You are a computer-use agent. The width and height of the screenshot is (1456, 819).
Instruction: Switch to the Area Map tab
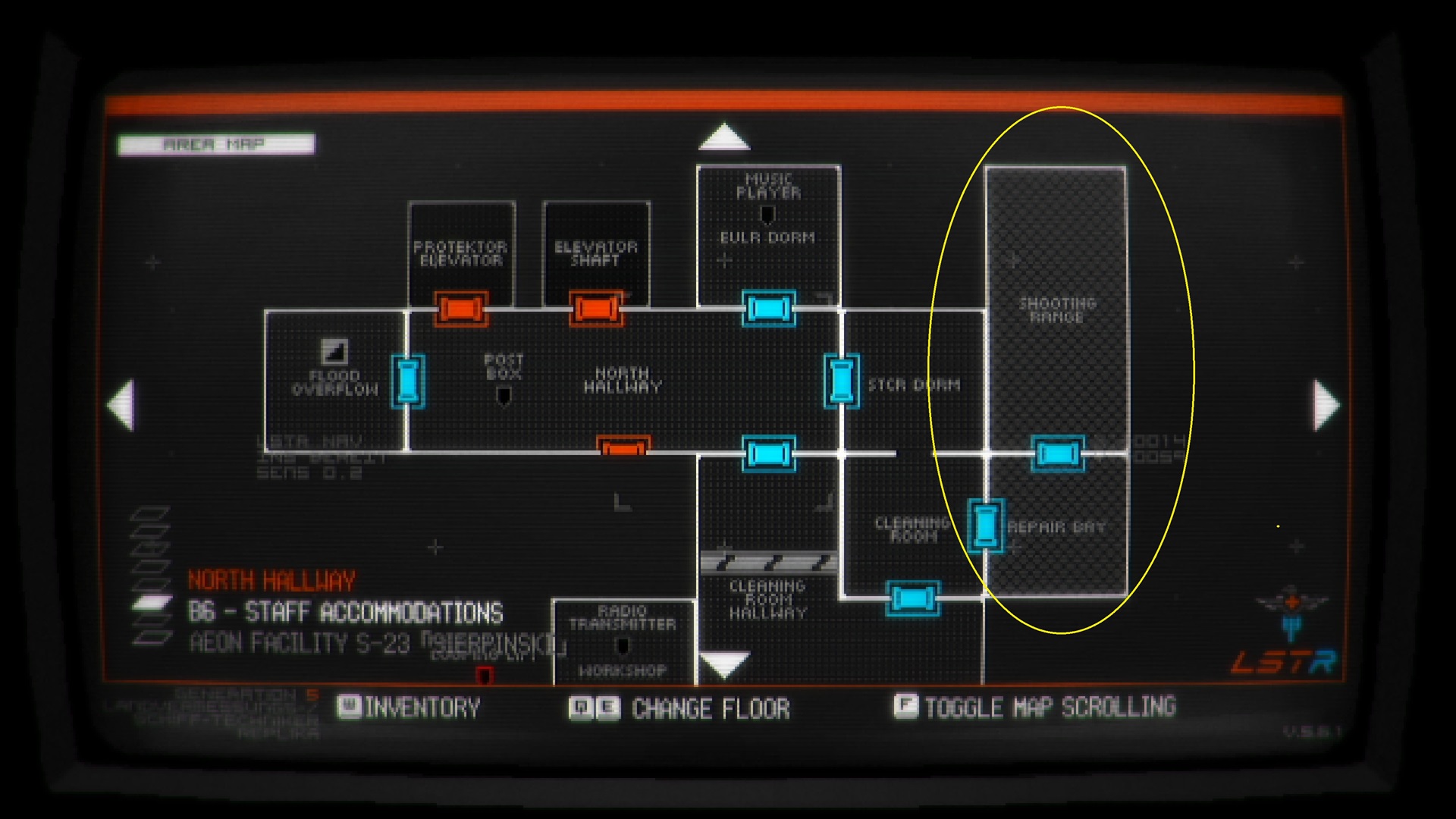(216, 143)
